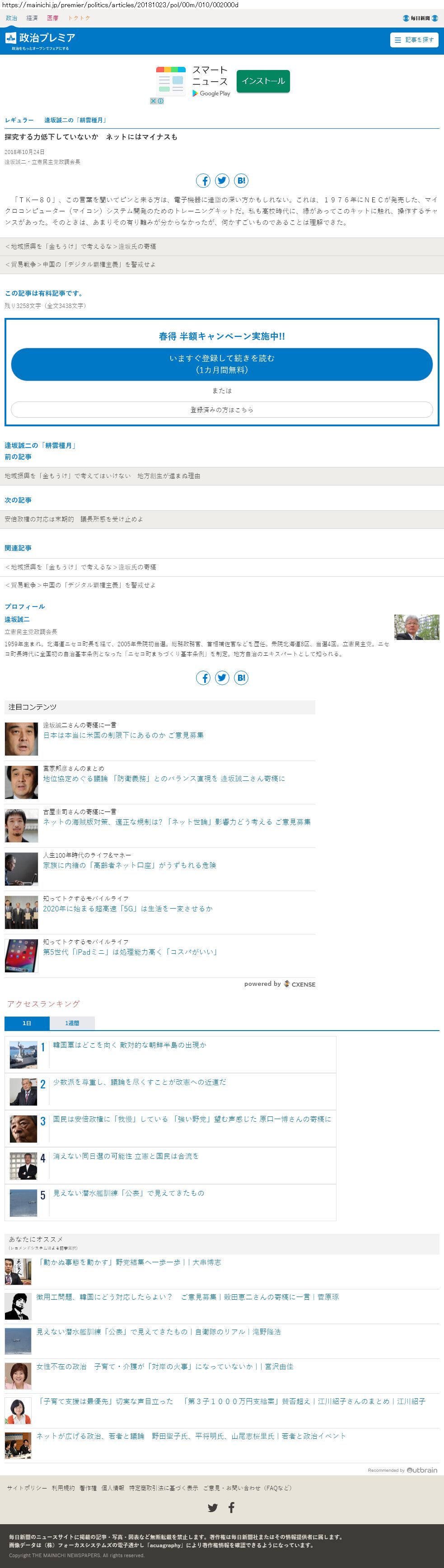Switch ranking to 1週間 tab
The width and height of the screenshot is (444, 1568).
[x=72, y=1023]
